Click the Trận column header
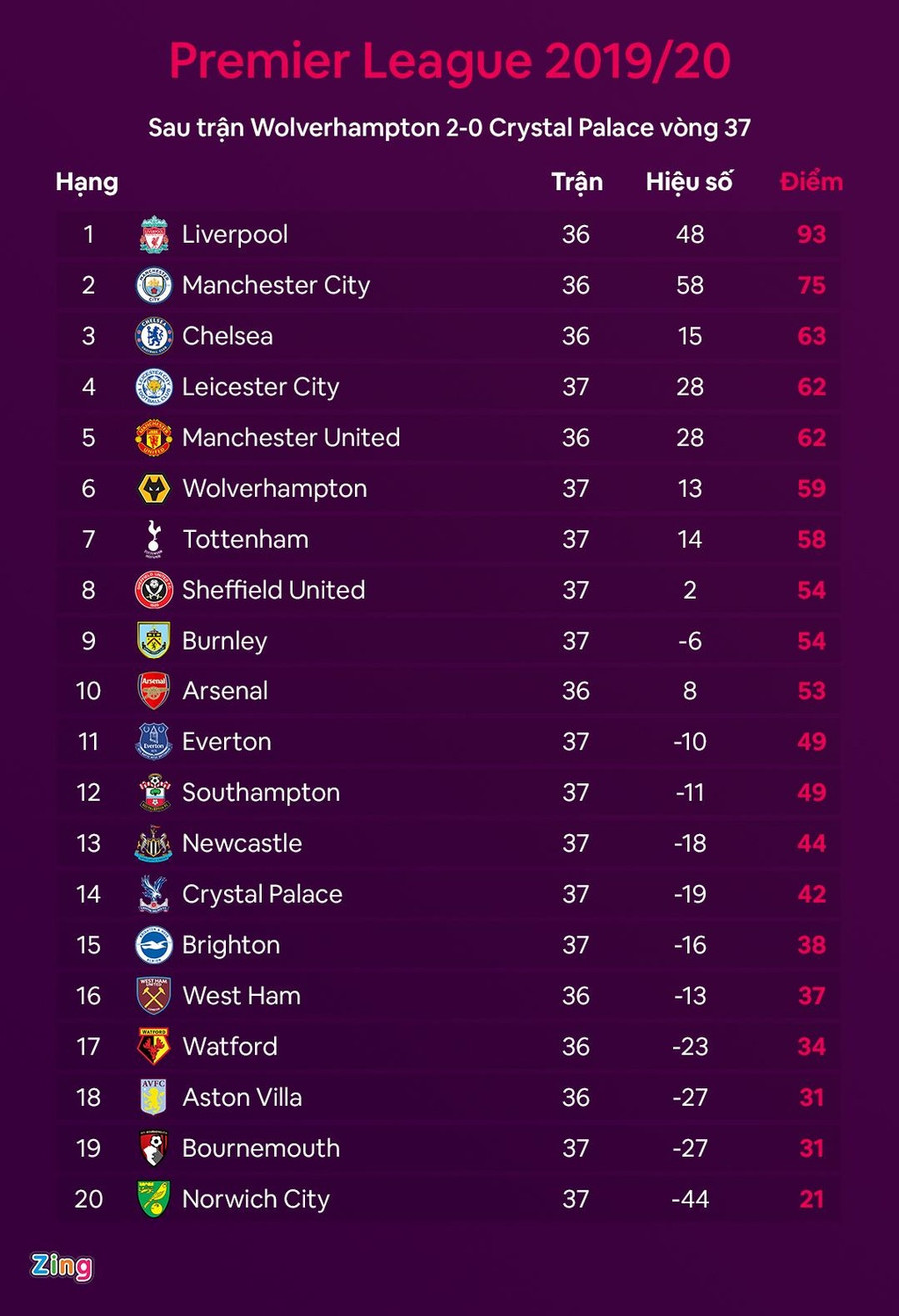899x1316 pixels. pos(577,182)
